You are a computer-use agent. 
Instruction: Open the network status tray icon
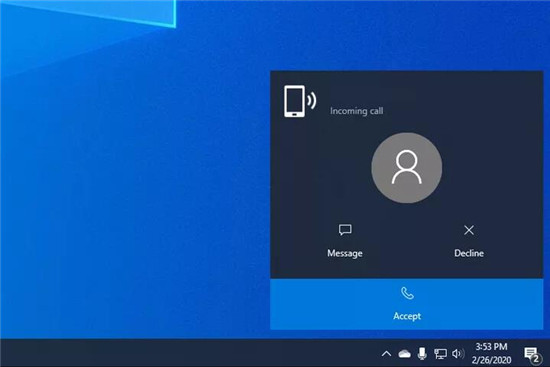coord(440,354)
